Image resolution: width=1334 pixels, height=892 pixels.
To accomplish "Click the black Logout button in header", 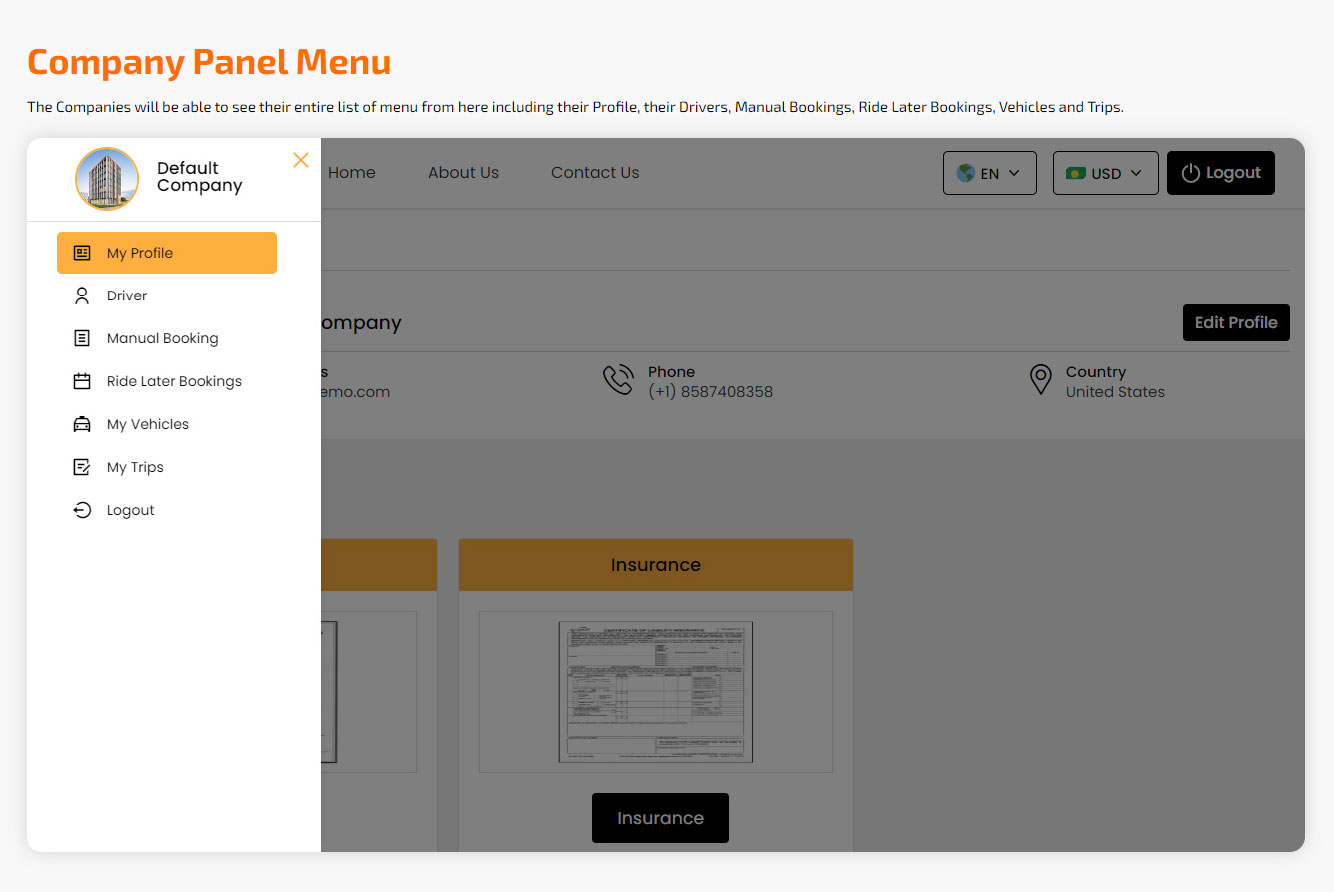I will pos(1221,173).
